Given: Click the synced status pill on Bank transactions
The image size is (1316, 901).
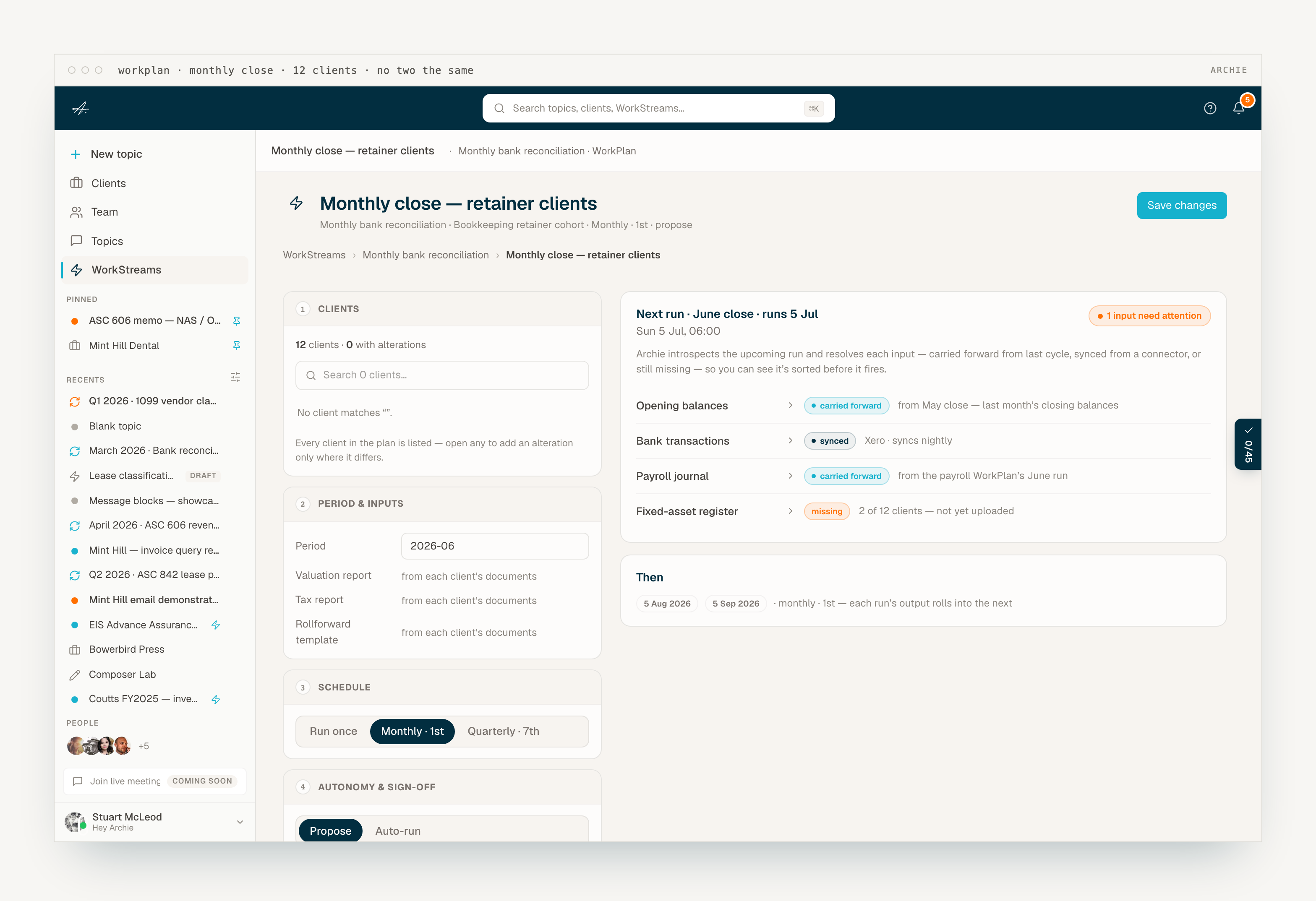Looking at the screenshot, I should (829, 441).
